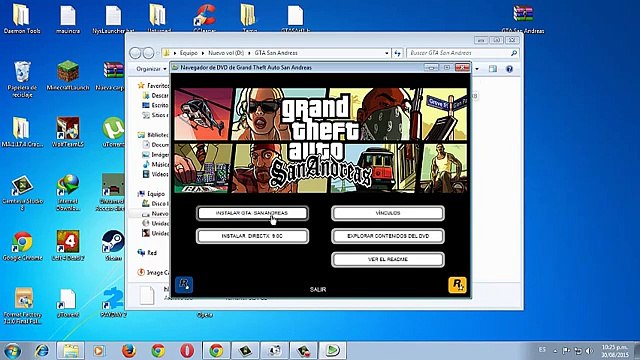Open uTorrent green desktop icon
Screen dimensions: 640x360
pyautogui.click(x=113, y=132)
